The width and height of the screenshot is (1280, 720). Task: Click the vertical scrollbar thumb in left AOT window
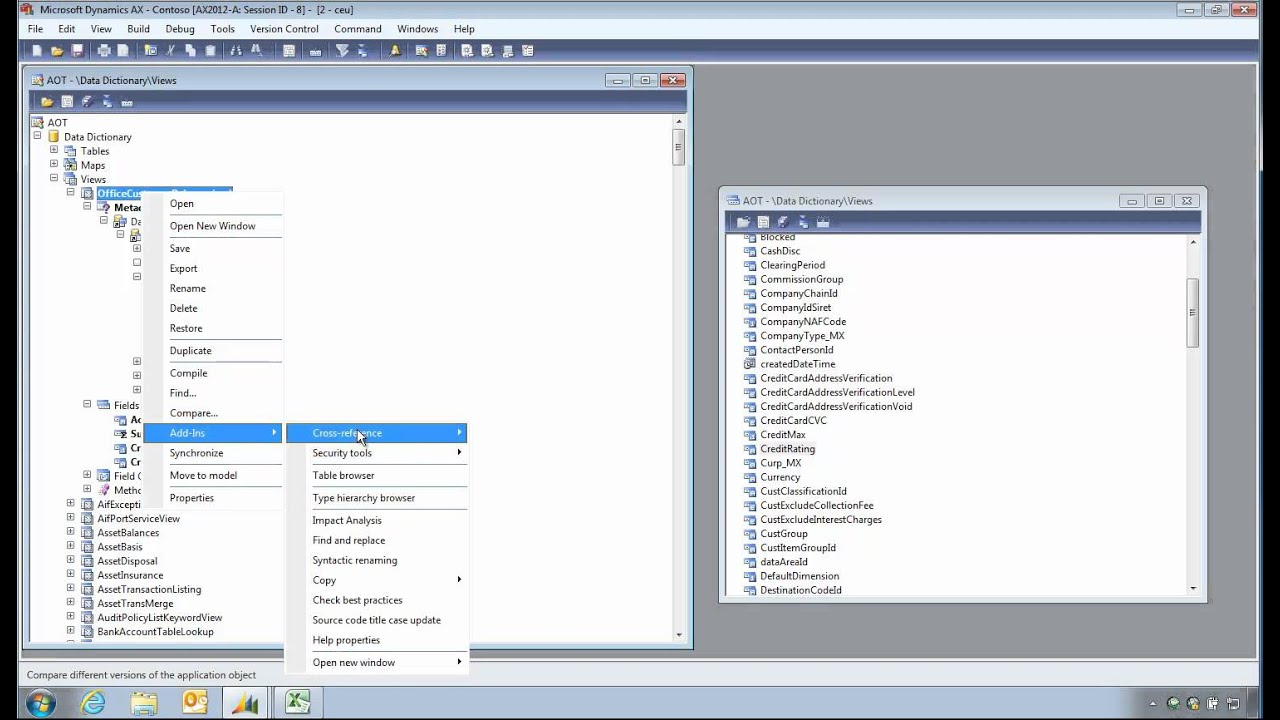point(679,146)
